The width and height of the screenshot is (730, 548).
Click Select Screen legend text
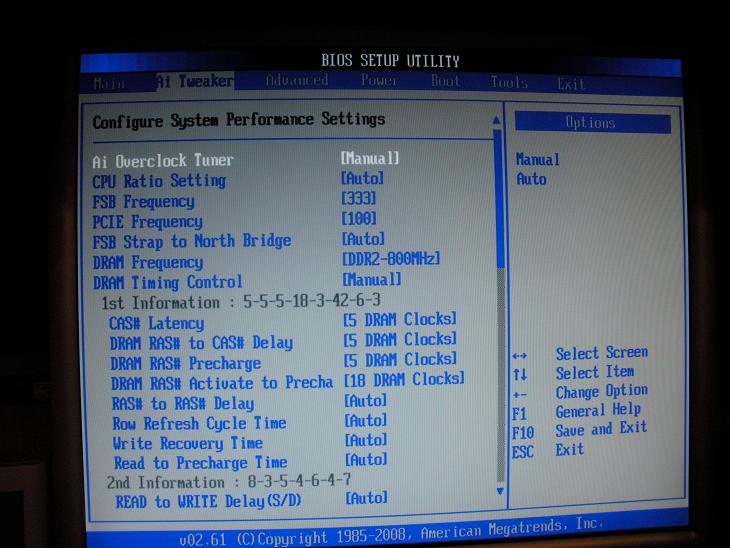click(x=602, y=353)
